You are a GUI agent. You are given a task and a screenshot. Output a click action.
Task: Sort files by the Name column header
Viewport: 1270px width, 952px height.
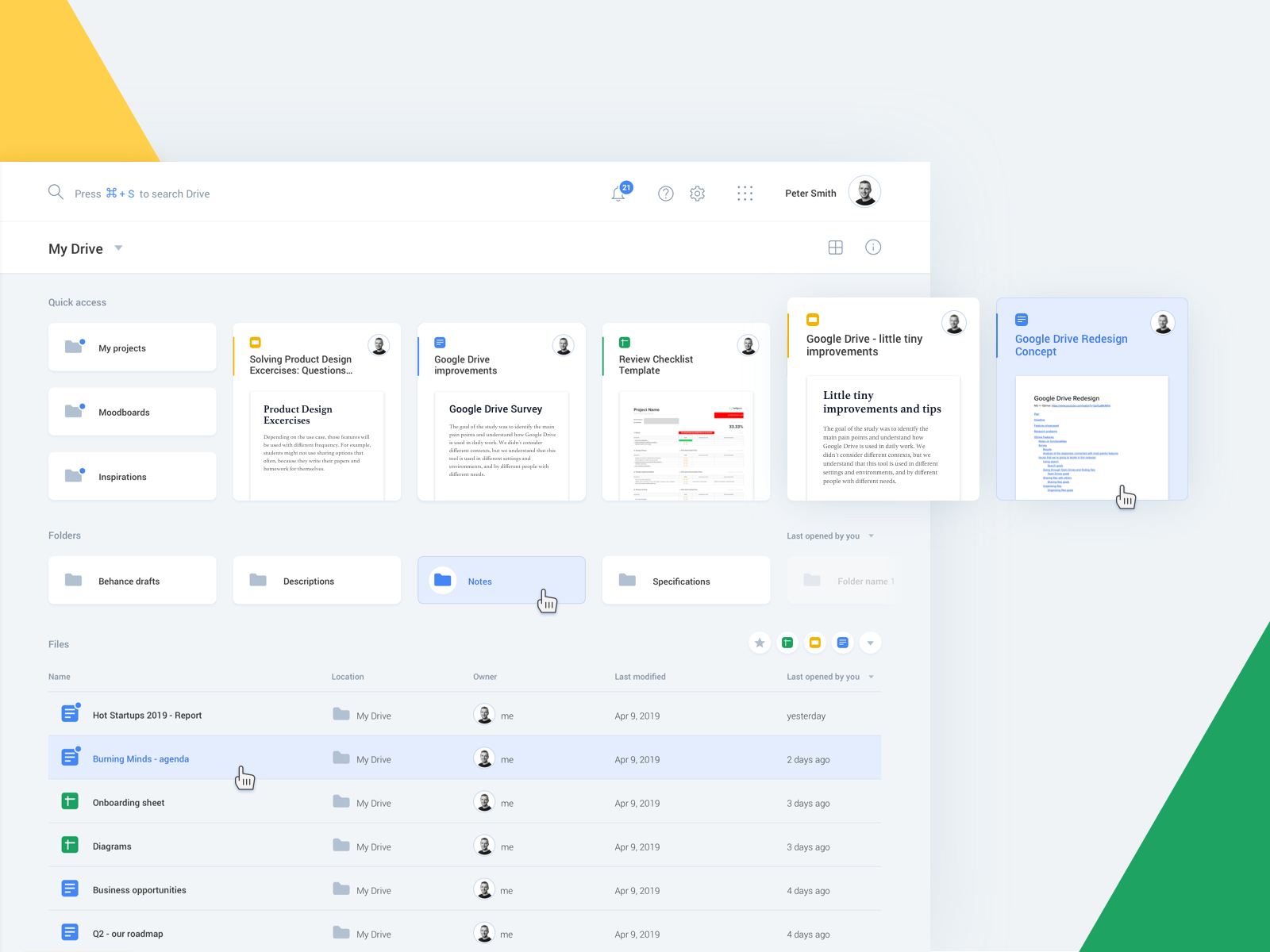(x=60, y=676)
